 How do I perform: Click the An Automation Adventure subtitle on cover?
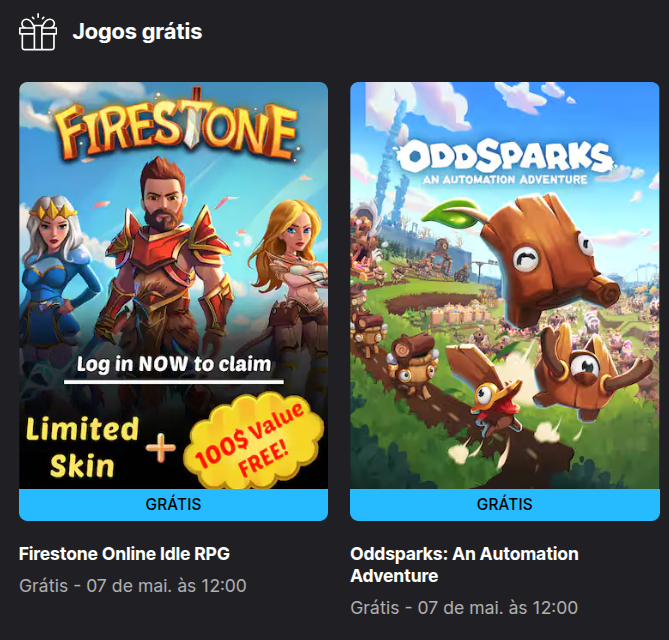[505, 180]
